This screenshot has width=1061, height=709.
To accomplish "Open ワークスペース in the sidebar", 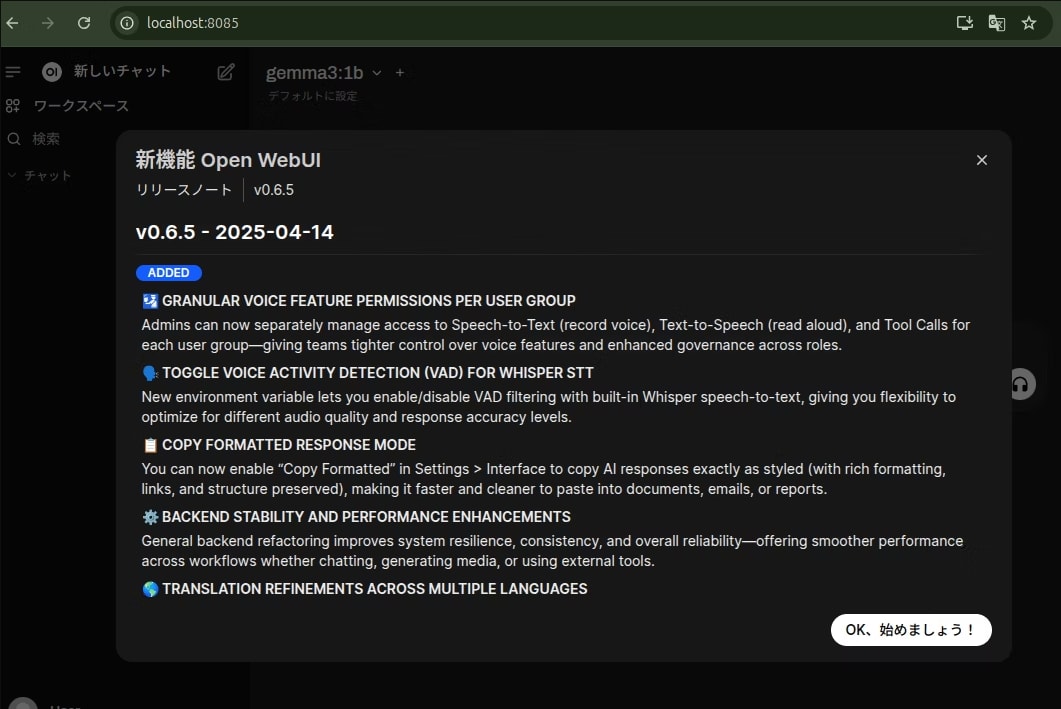I will click(x=81, y=106).
